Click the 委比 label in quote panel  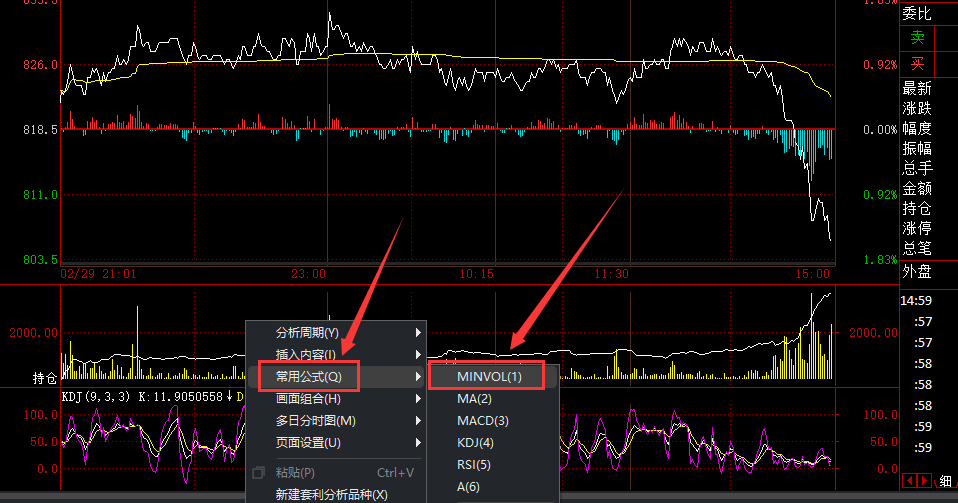coord(917,13)
